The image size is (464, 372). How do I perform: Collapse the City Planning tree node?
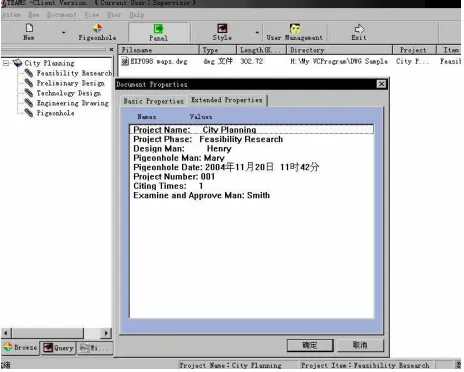point(6,63)
